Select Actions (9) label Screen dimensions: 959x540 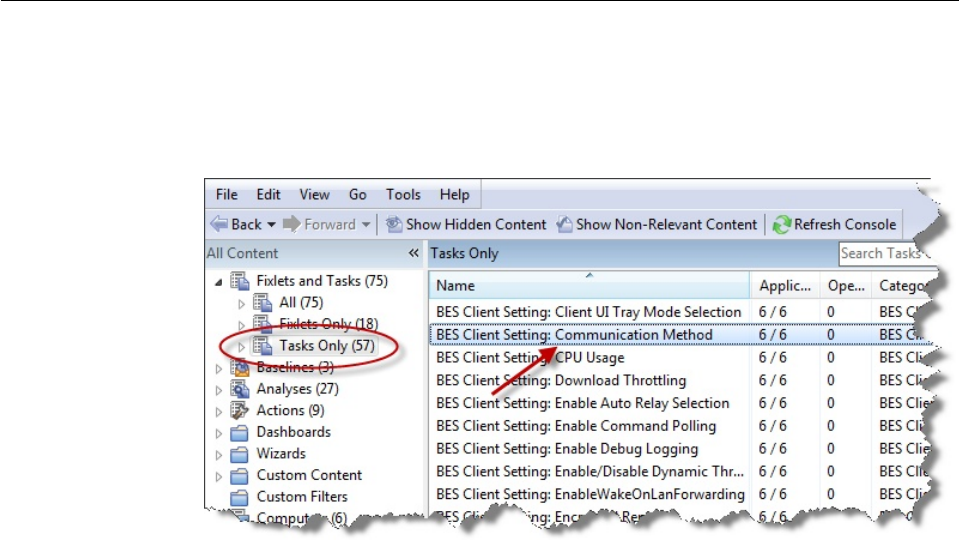click(291, 410)
